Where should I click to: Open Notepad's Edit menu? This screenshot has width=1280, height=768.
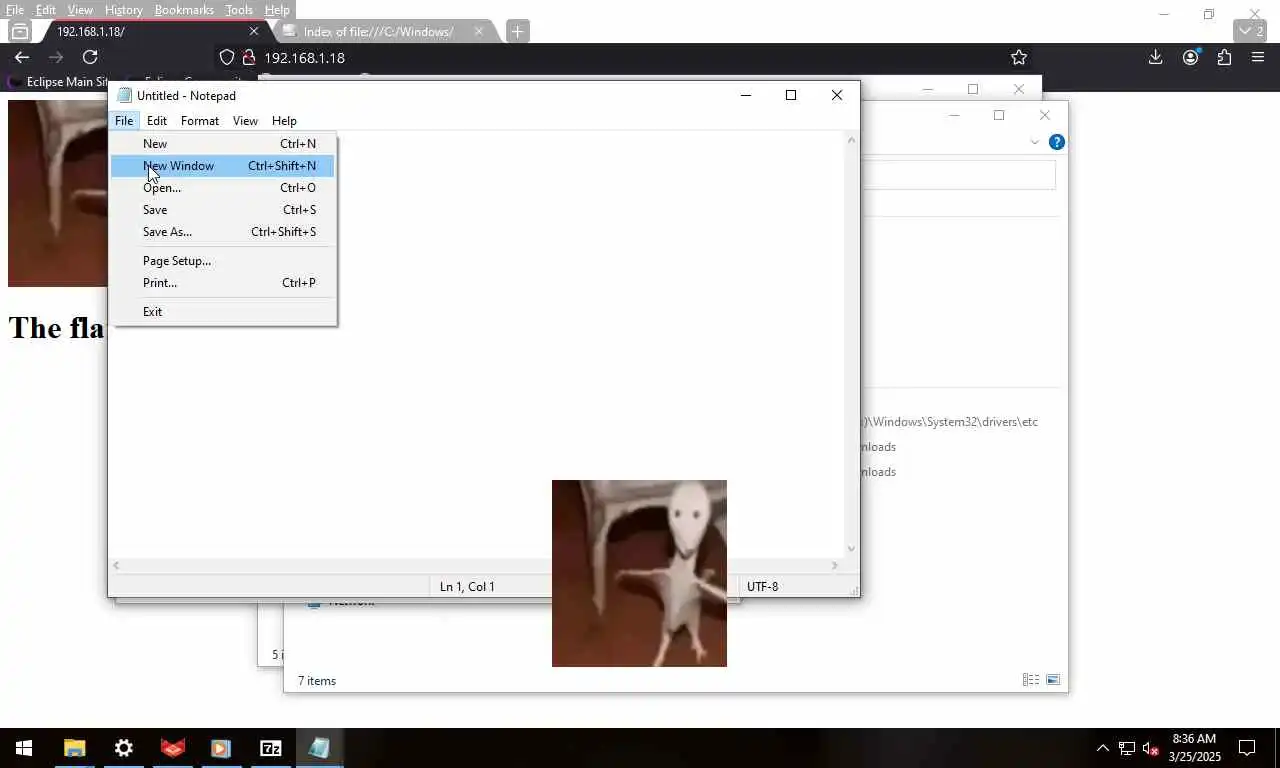coord(157,121)
